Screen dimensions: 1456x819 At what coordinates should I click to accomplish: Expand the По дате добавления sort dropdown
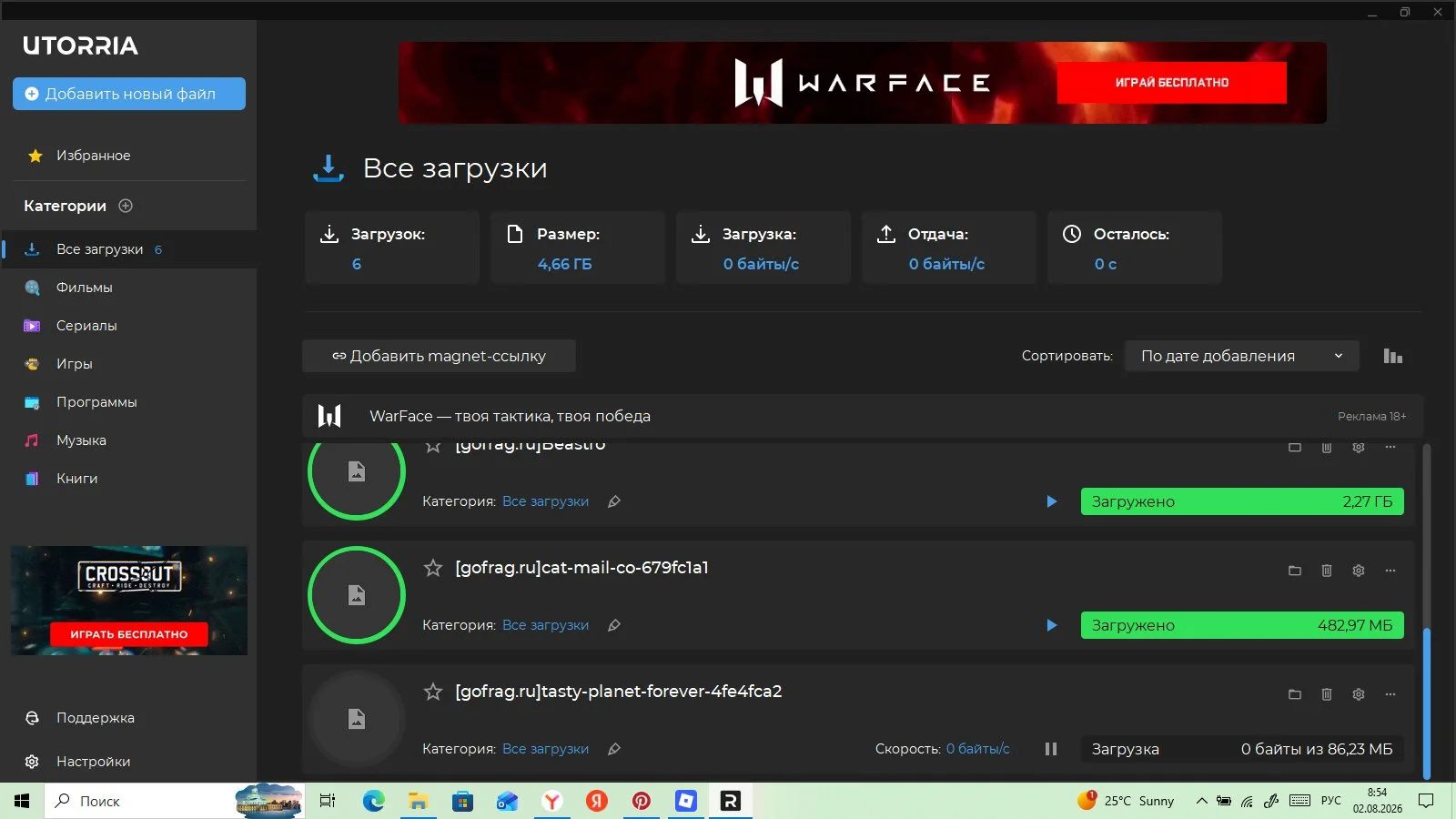pos(1242,356)
